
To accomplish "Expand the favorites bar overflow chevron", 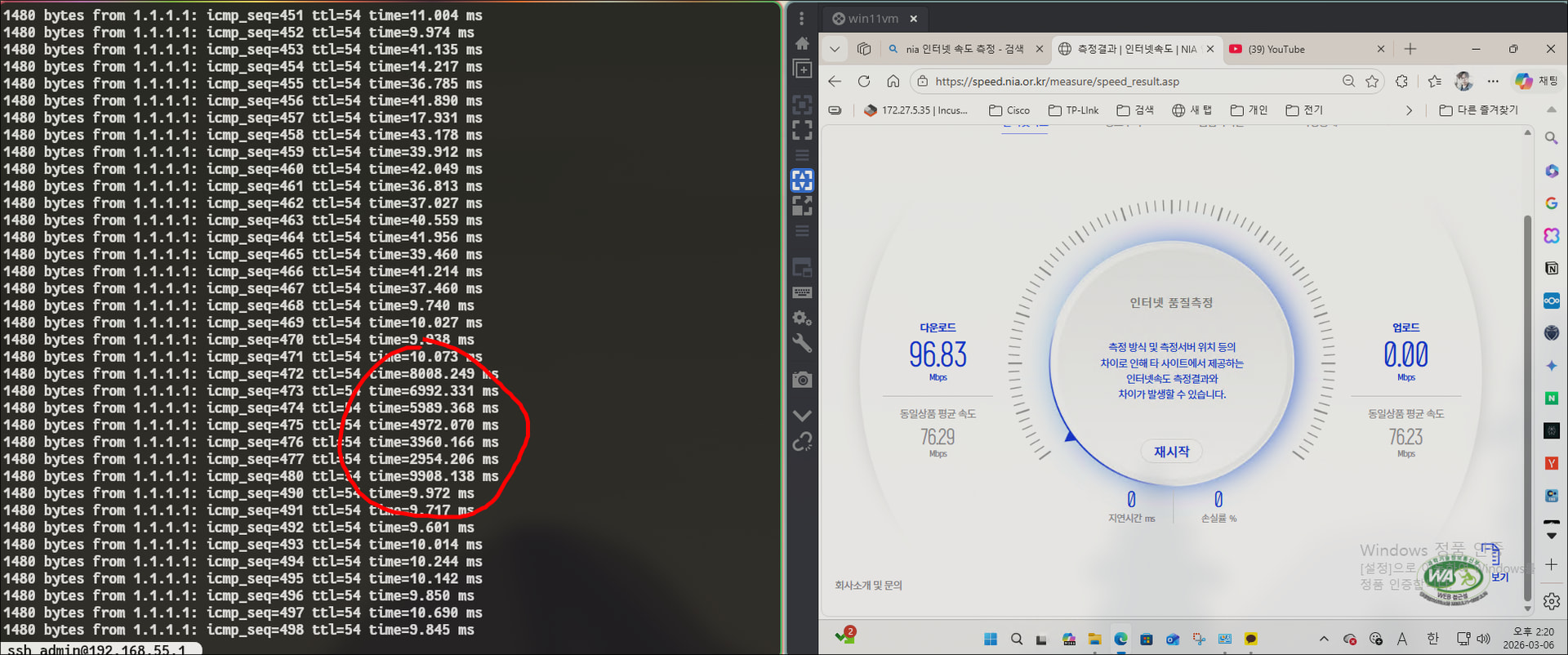I will click(x=1409, y=110).
